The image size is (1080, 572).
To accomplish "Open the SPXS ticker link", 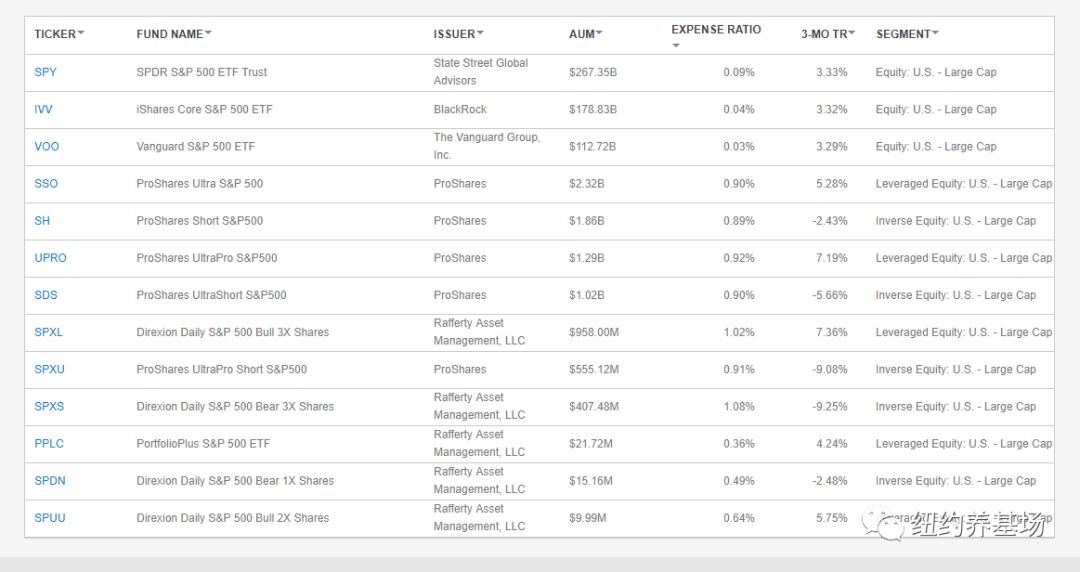I will (x=49, y=406).
